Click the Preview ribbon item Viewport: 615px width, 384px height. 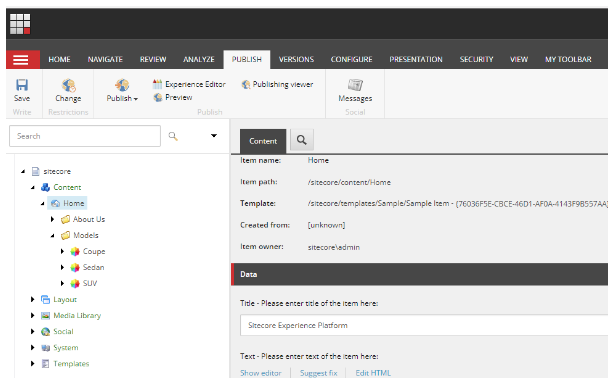[173, 97]
